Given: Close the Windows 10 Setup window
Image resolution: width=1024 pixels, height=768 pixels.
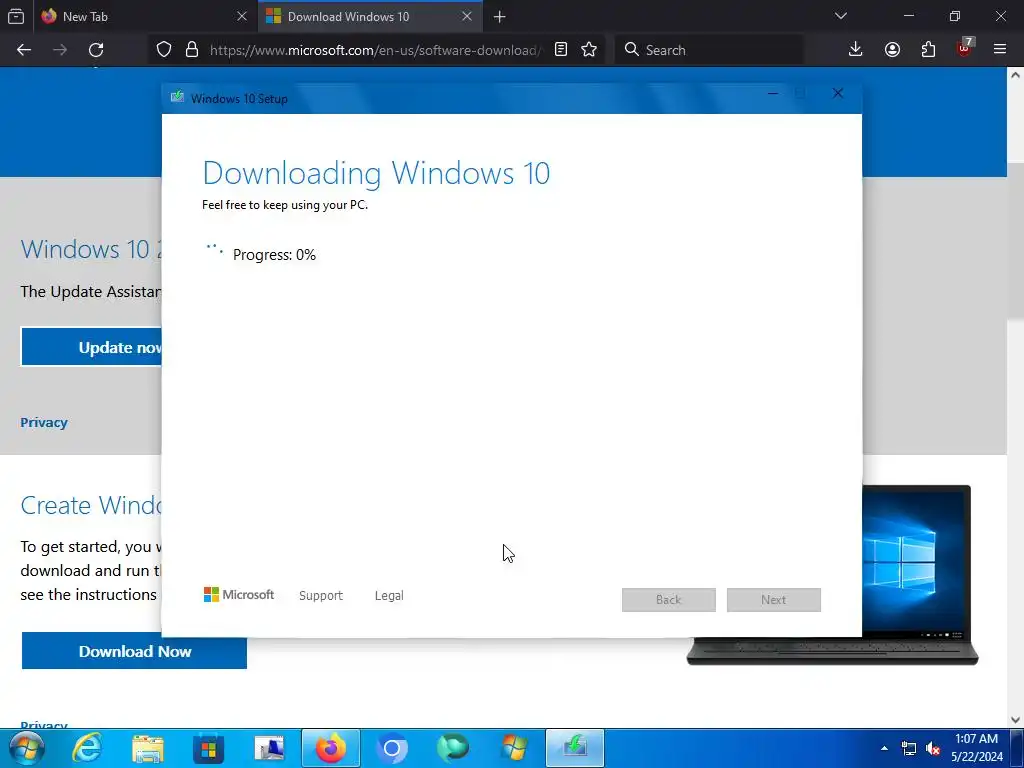Looking at the screenshot, I should point(838,93).
